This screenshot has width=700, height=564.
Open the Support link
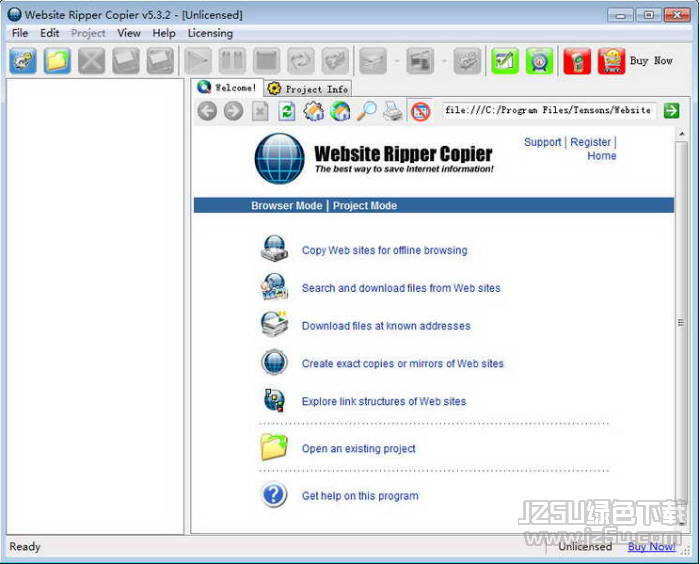[x=542, y=142]
